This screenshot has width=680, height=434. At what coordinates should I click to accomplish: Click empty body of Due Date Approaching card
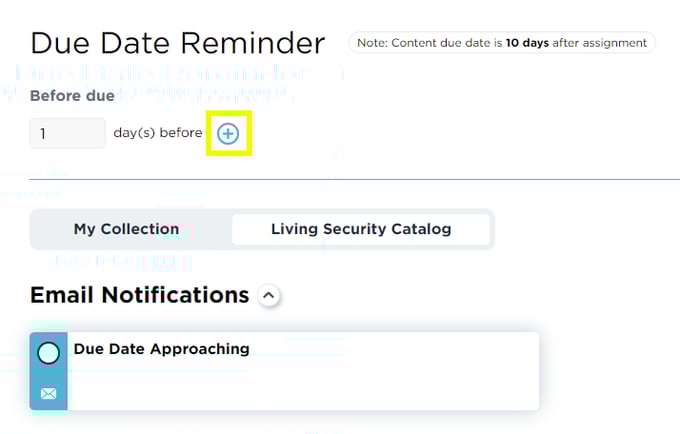(x=303, y=384)
